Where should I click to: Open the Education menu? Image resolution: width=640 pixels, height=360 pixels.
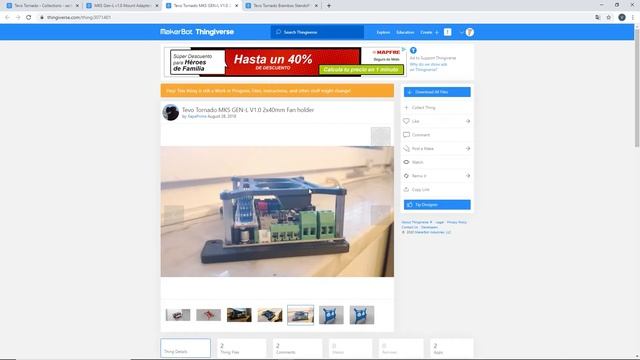(405, 32)
